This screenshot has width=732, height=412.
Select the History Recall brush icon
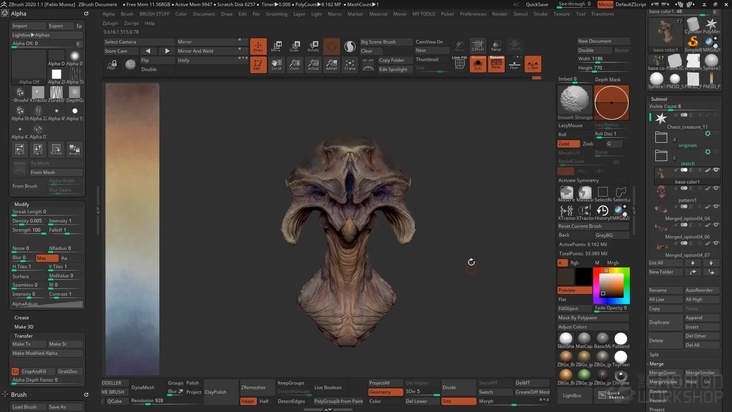(603, 210)
